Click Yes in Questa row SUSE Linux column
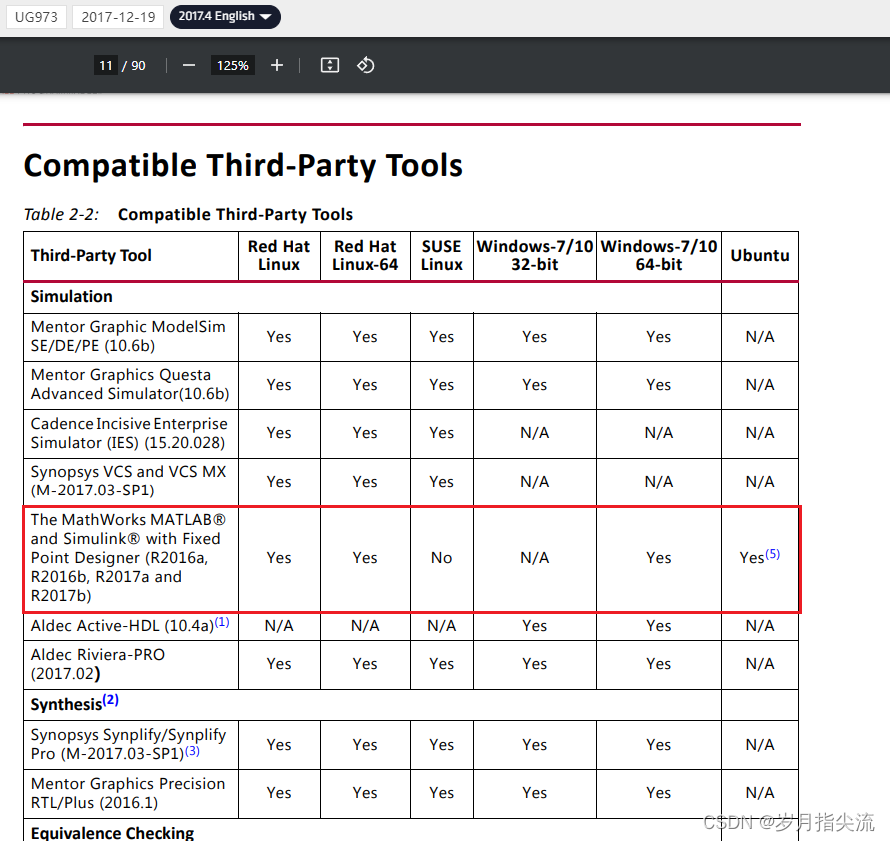The height and width of the screenshot is (841, 890). click(442, 385)
